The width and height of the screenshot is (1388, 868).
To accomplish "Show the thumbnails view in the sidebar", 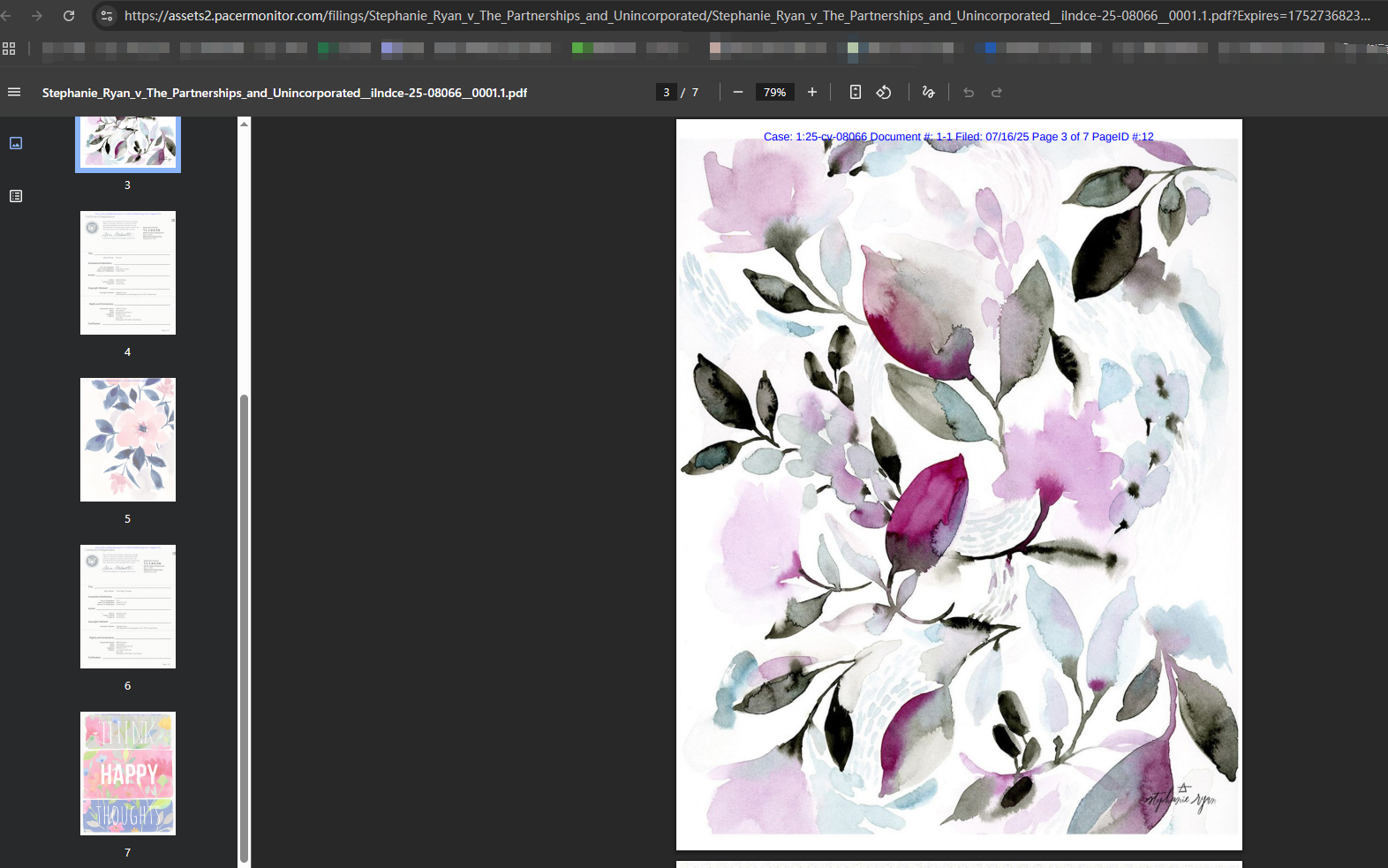I will tap(16, 143).
